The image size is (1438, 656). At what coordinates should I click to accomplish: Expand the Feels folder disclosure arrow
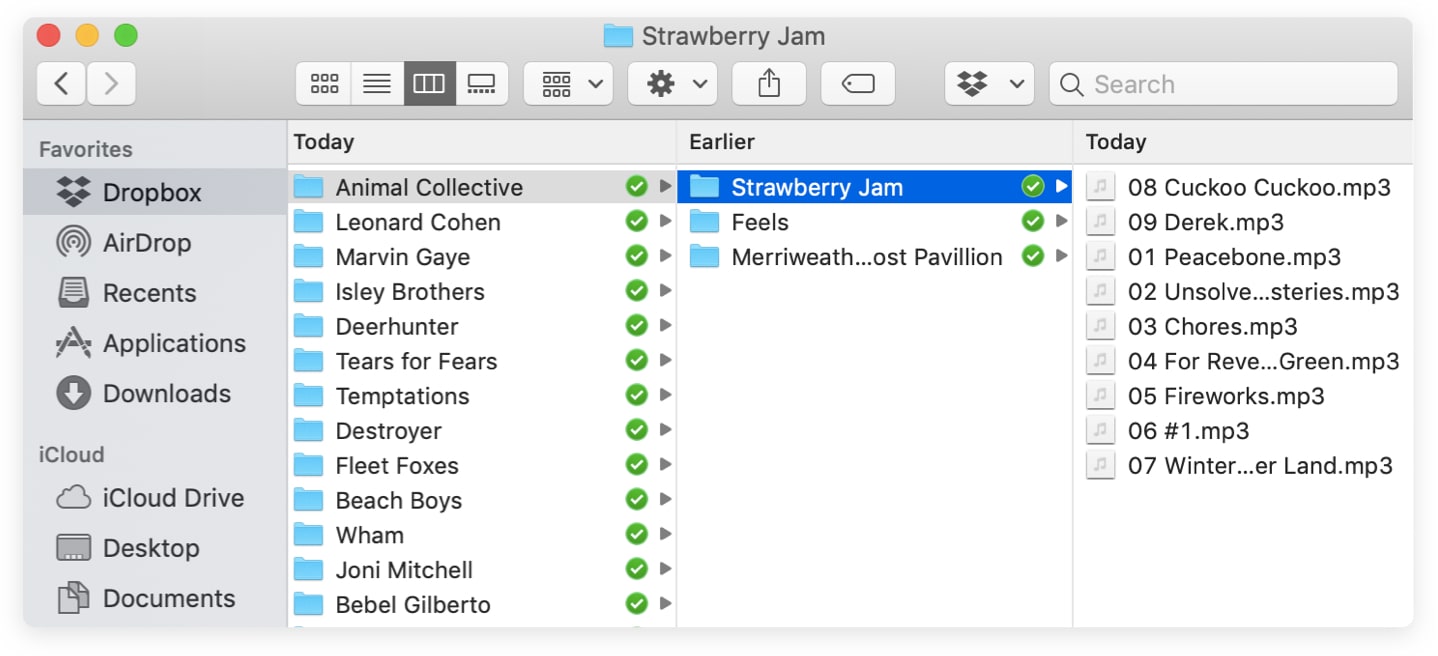[1062, 221]
